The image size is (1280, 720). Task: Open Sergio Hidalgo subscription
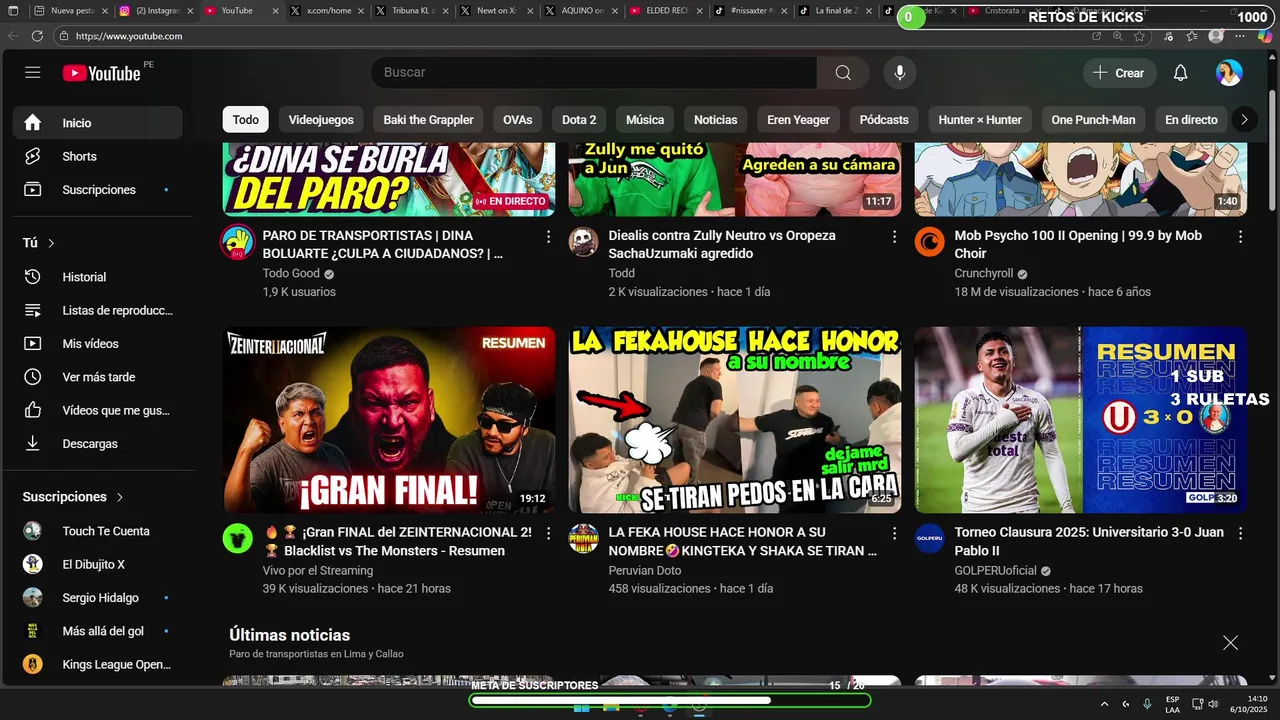(x=98, y=598)
